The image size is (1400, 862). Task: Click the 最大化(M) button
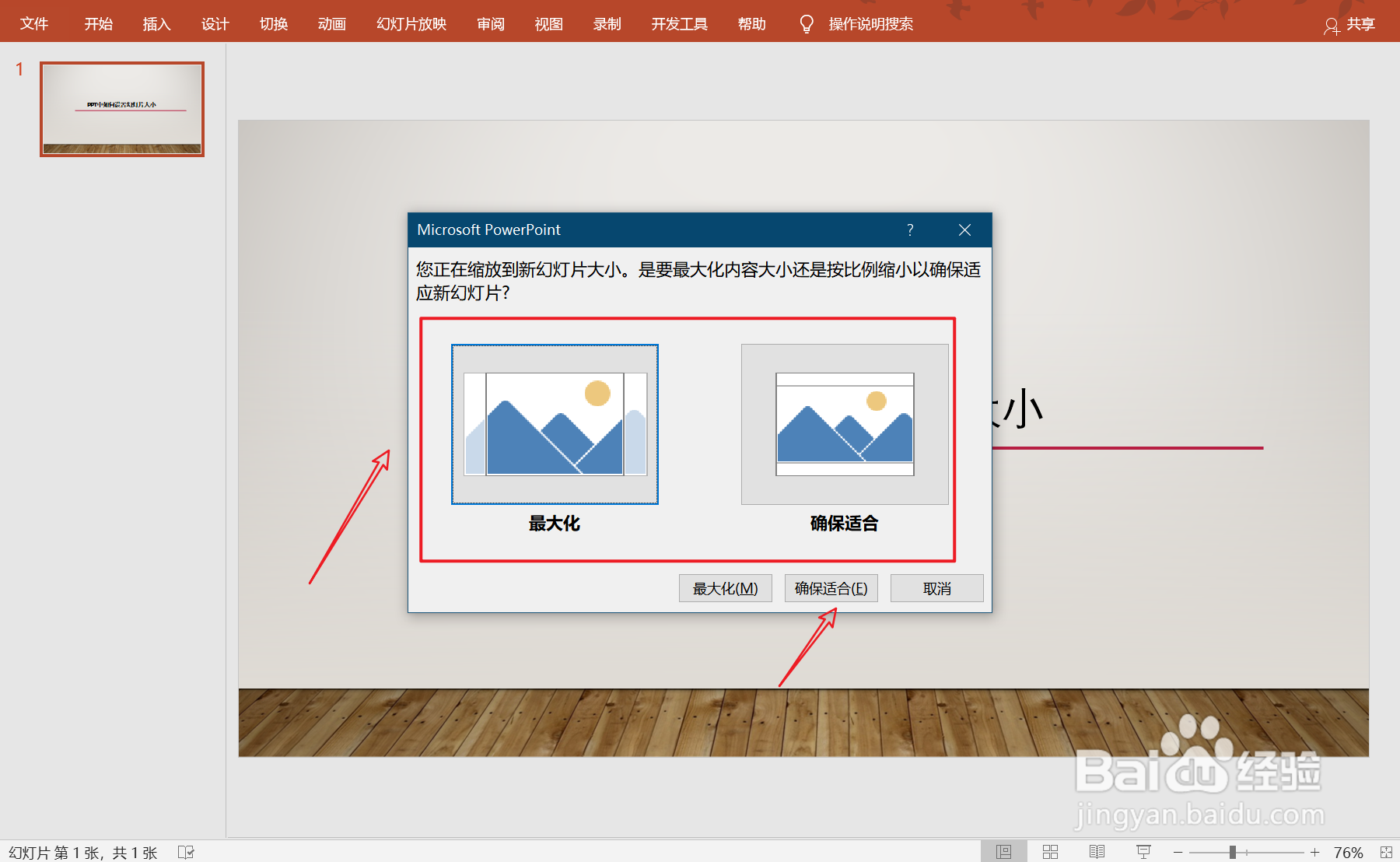[x=726, y=588]
